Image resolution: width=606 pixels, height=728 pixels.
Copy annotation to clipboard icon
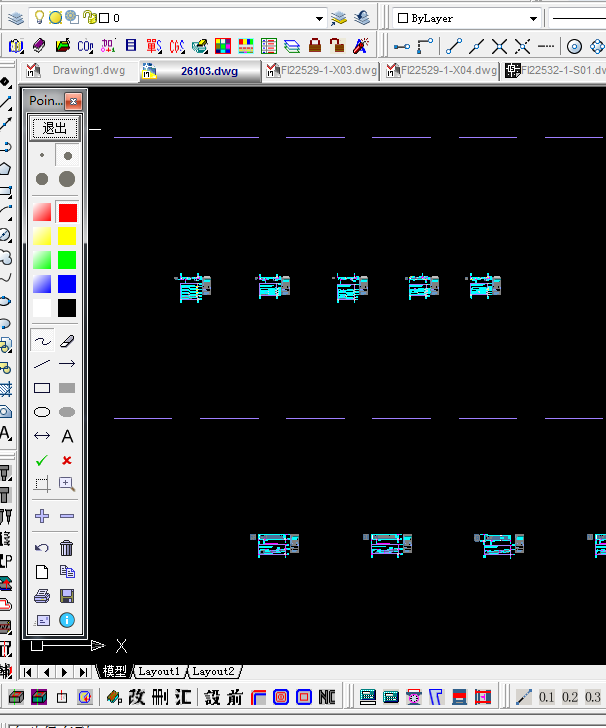tap(67, 572)
